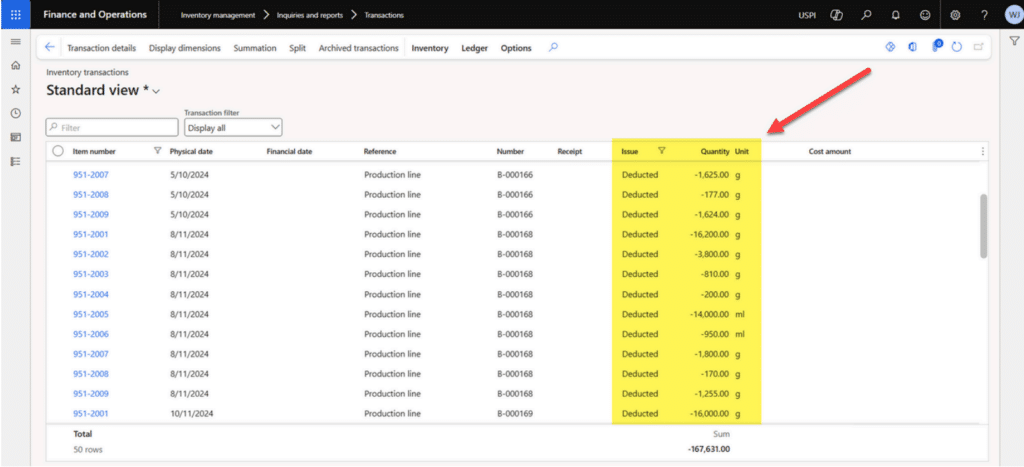Click Cost amount column header

[829, 151]
